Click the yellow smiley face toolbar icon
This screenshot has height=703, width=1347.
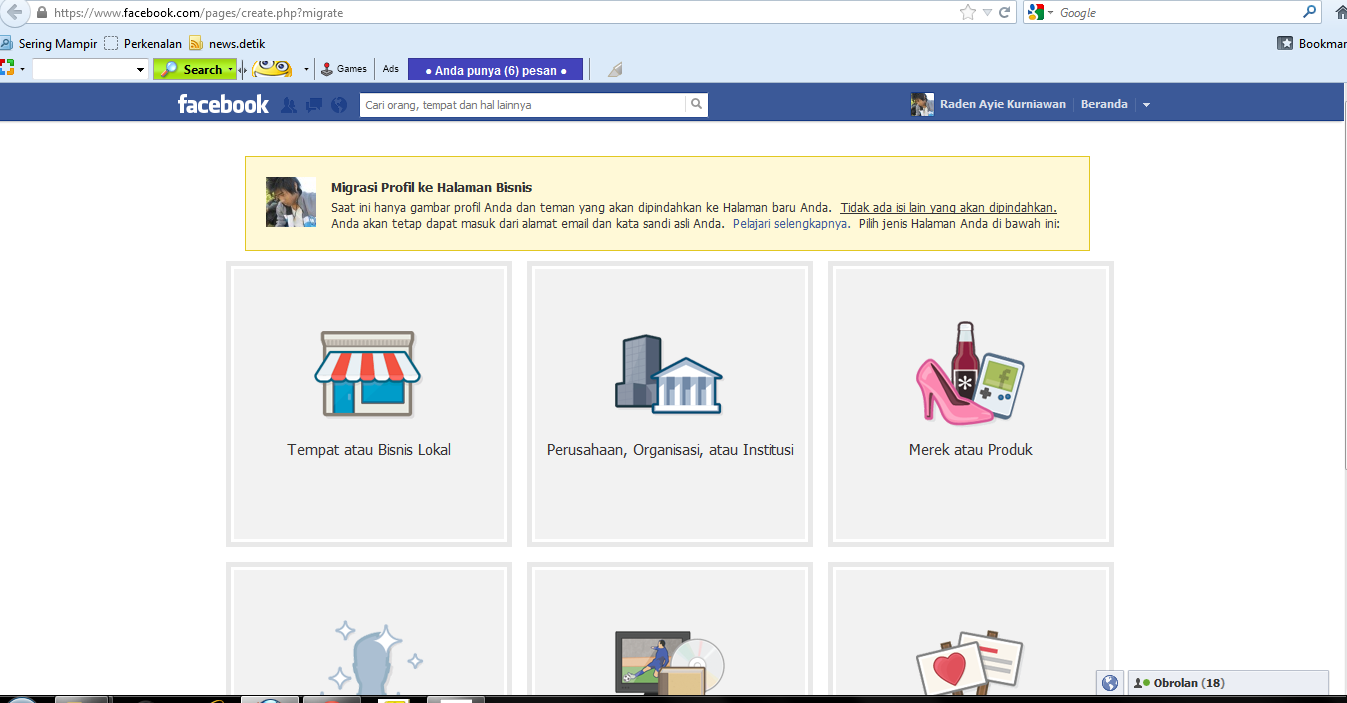271,68
